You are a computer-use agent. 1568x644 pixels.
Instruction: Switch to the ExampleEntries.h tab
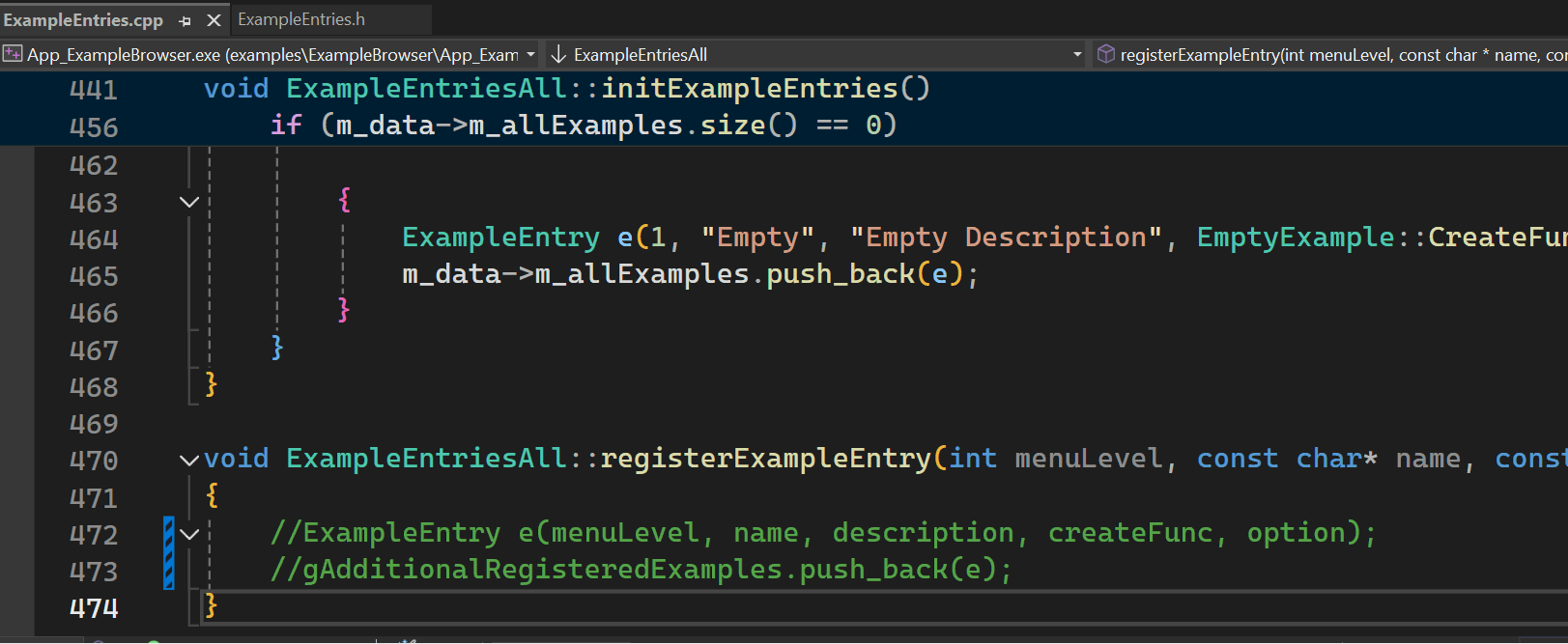[301, 19]
